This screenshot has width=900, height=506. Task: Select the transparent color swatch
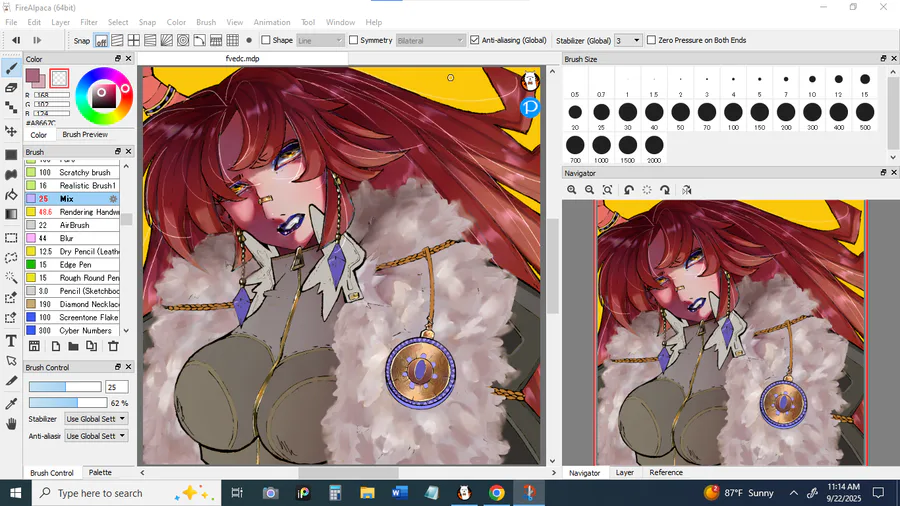pyautogui.click(x=59, y=78)
